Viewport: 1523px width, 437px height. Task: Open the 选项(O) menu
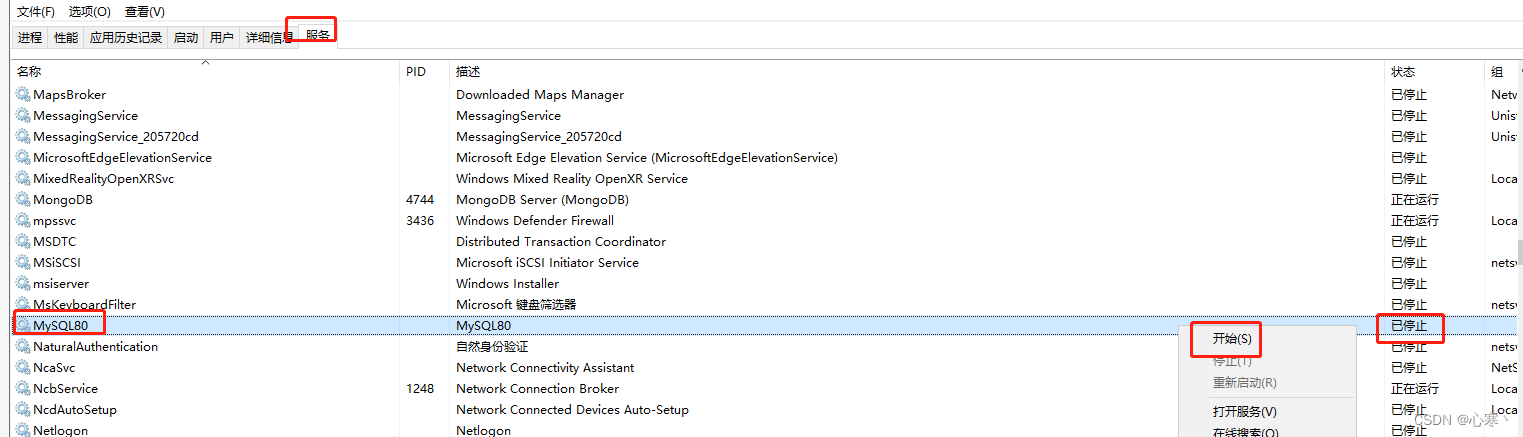(90, 11)
